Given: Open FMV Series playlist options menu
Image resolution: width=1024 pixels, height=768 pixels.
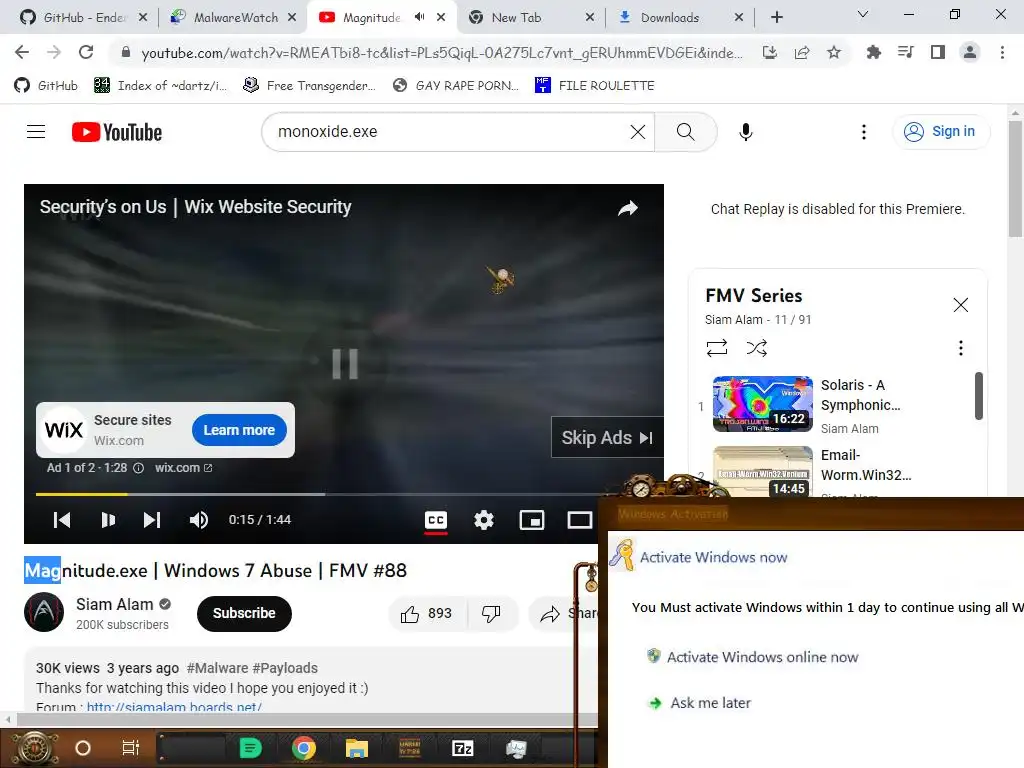Looking at the screenshot, I should [x=961, y=348].
